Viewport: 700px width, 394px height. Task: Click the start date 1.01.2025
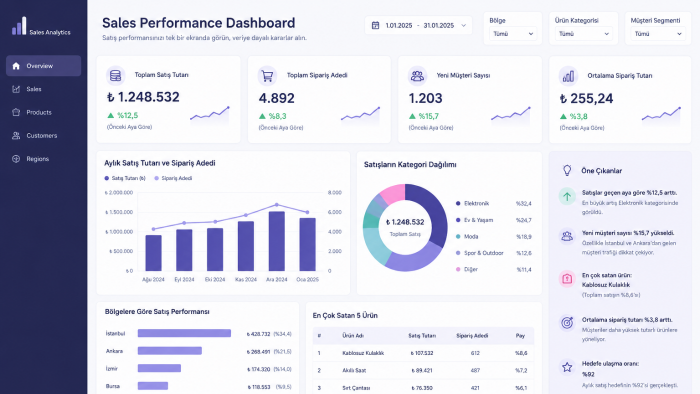399,25
